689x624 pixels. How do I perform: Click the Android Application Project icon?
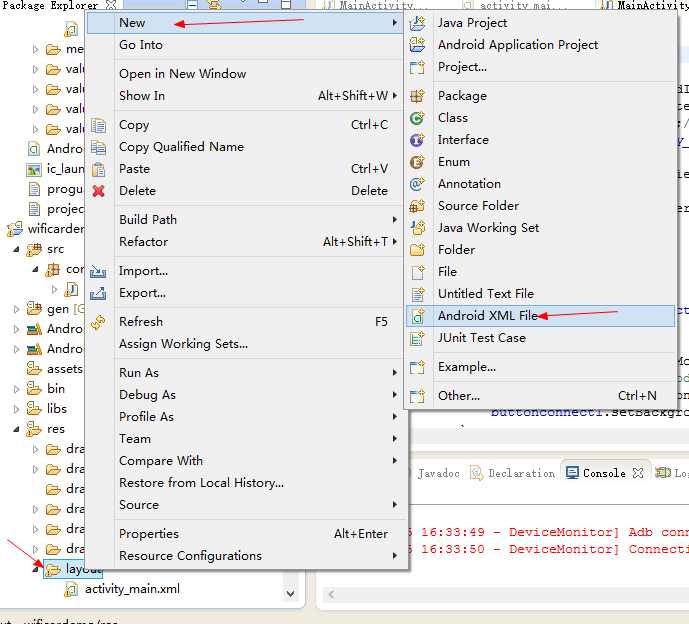coord(417,45)
